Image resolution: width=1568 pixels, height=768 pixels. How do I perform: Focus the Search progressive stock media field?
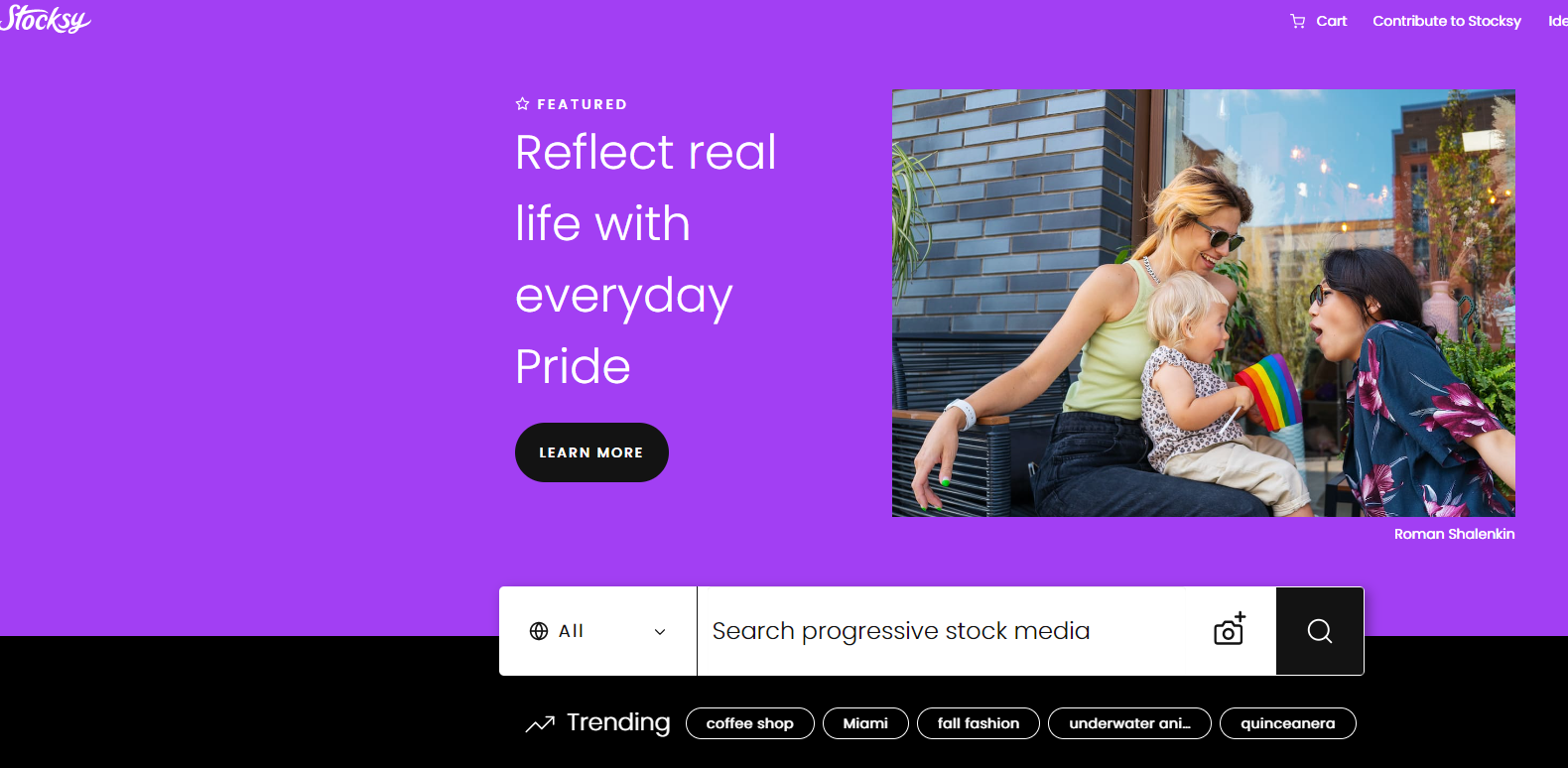[953, 631]
